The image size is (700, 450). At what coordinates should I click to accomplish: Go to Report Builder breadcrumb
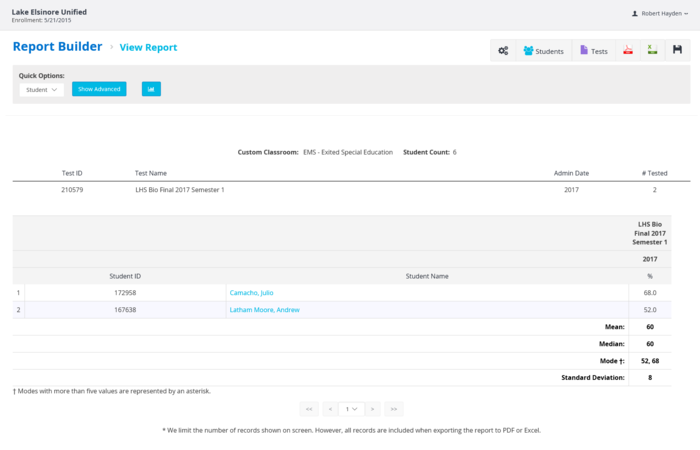coord(57,47)
